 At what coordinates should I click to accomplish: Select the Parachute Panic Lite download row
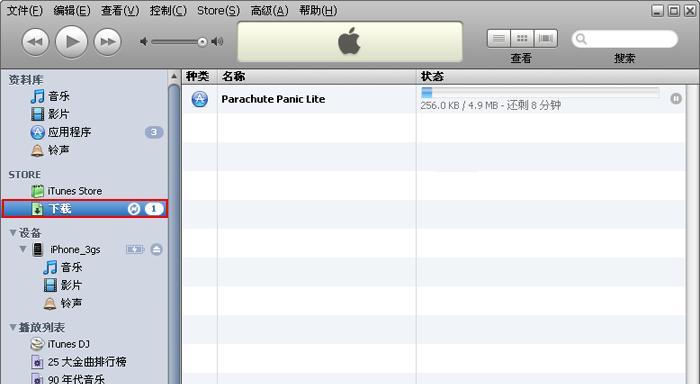[434, 99]
